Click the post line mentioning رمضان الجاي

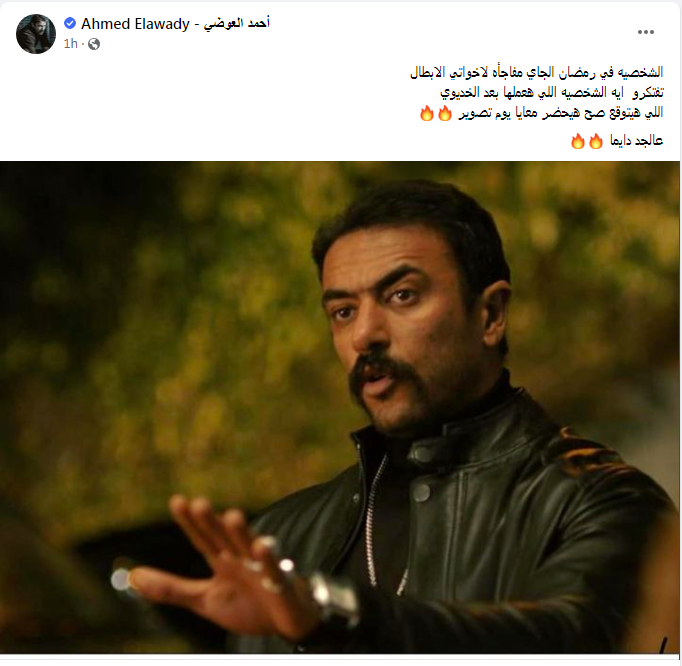tap(537, 72)
